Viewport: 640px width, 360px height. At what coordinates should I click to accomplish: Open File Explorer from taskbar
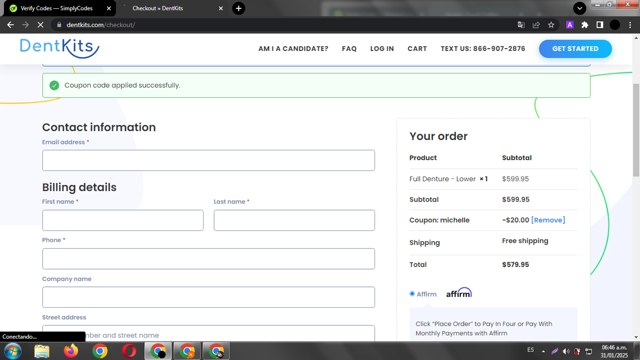coord(42,351)
